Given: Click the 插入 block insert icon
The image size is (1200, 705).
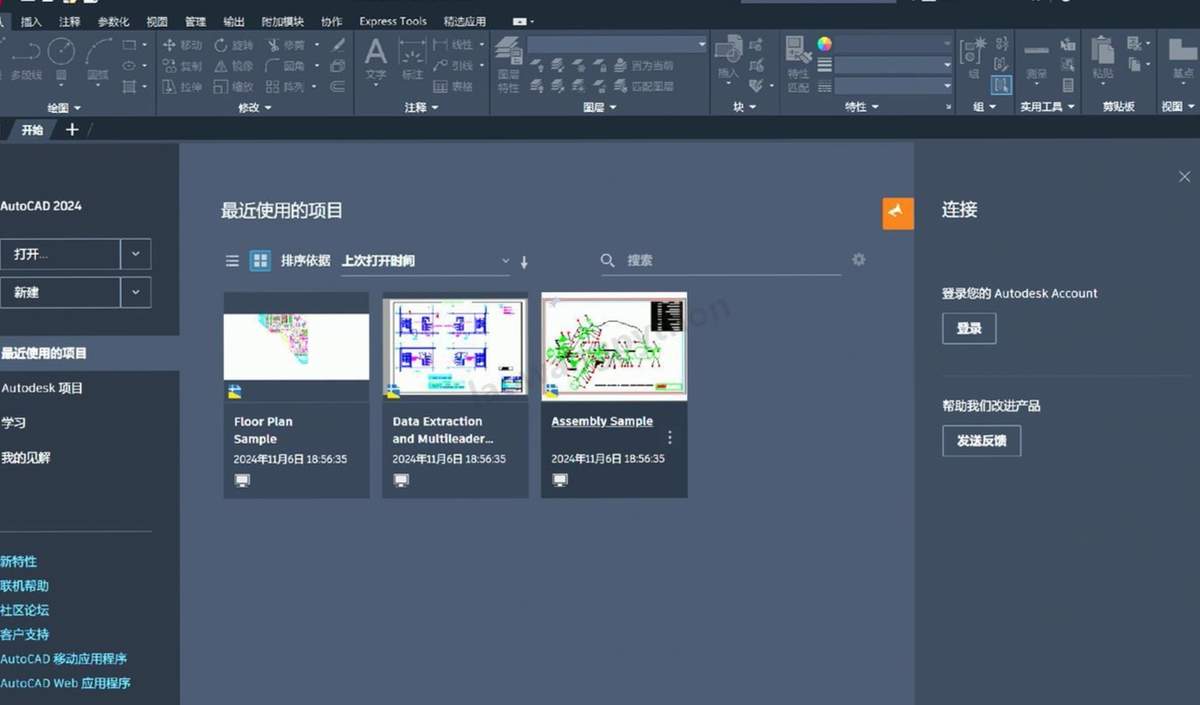Looking at the screenshot, I should [728, 58].
